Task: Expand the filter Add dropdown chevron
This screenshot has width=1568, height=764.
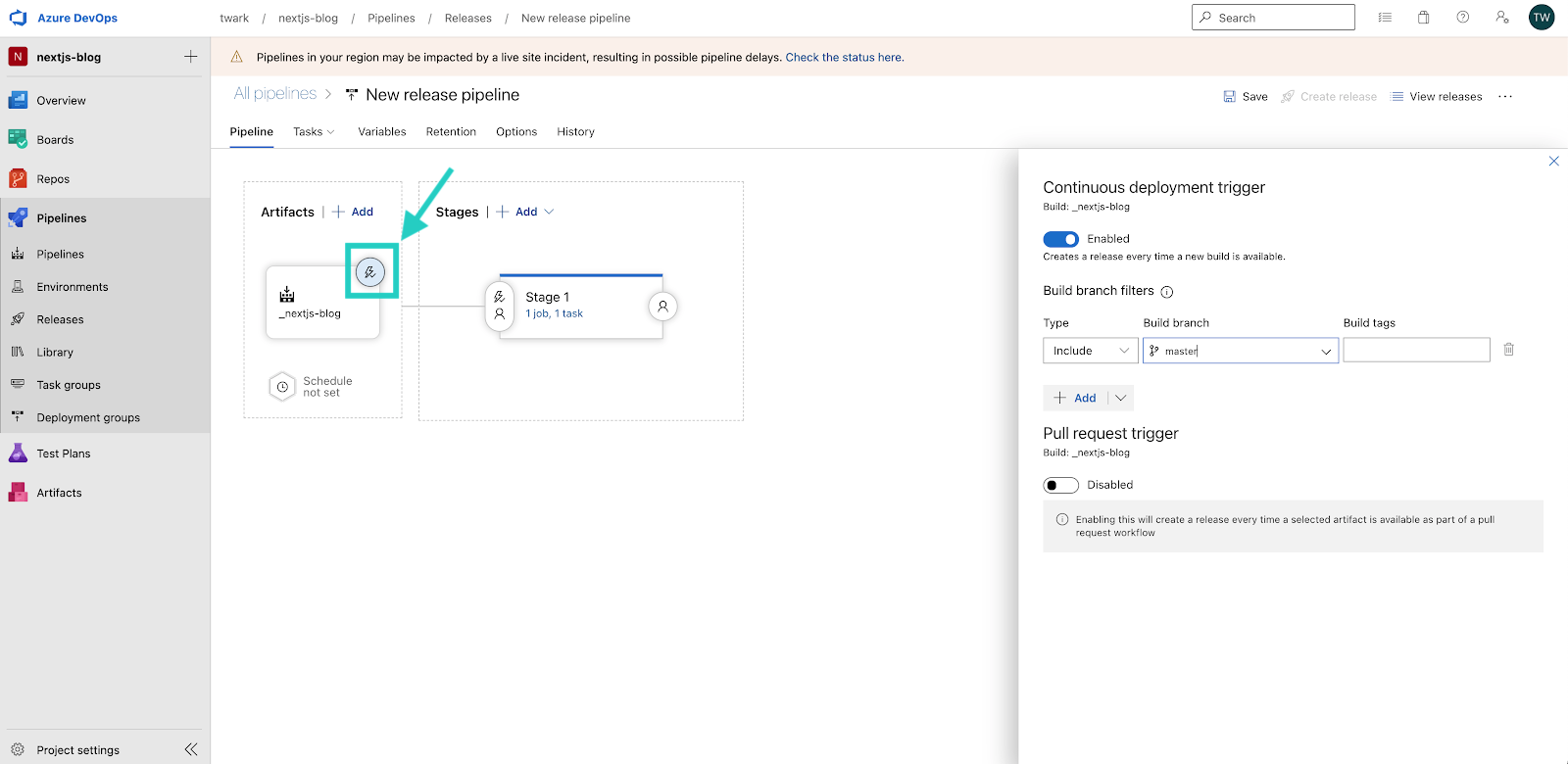Action: click(1121, 398)
